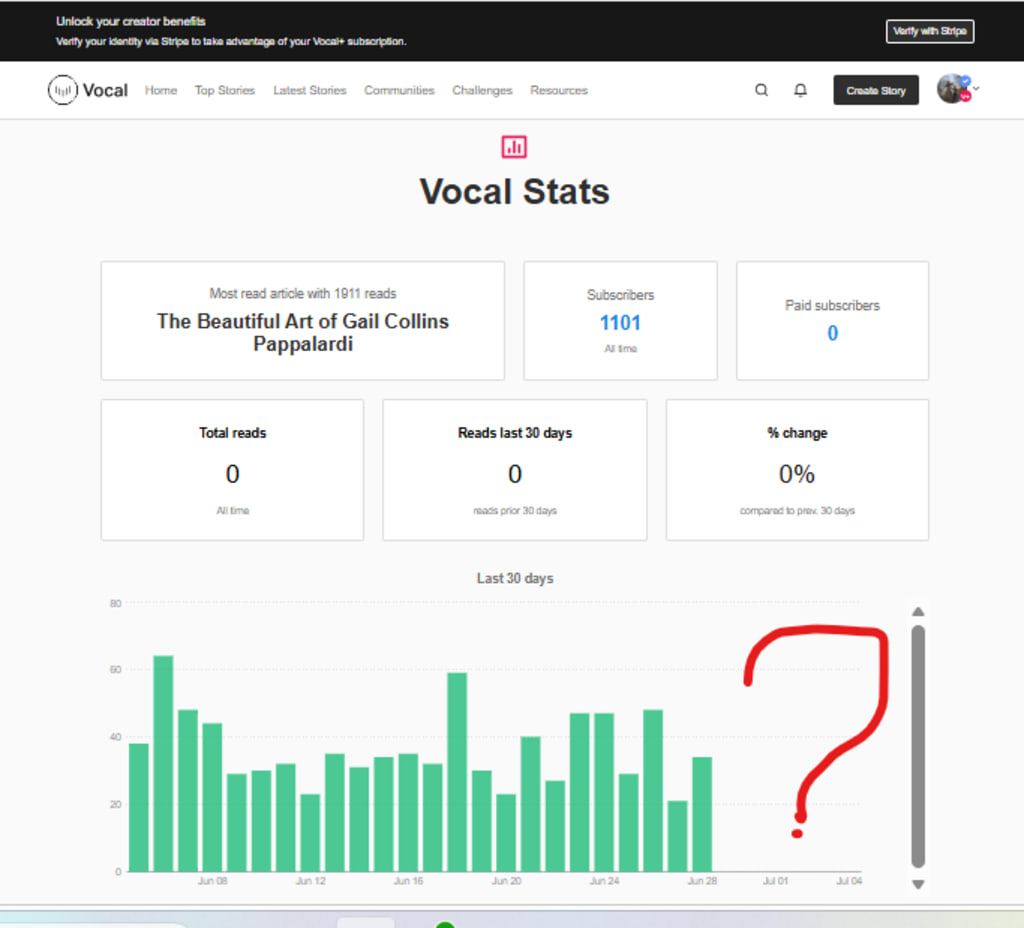This screenshot has width=1024, height=928.
Task: Click the 0% change value
Action: [797, 474]
